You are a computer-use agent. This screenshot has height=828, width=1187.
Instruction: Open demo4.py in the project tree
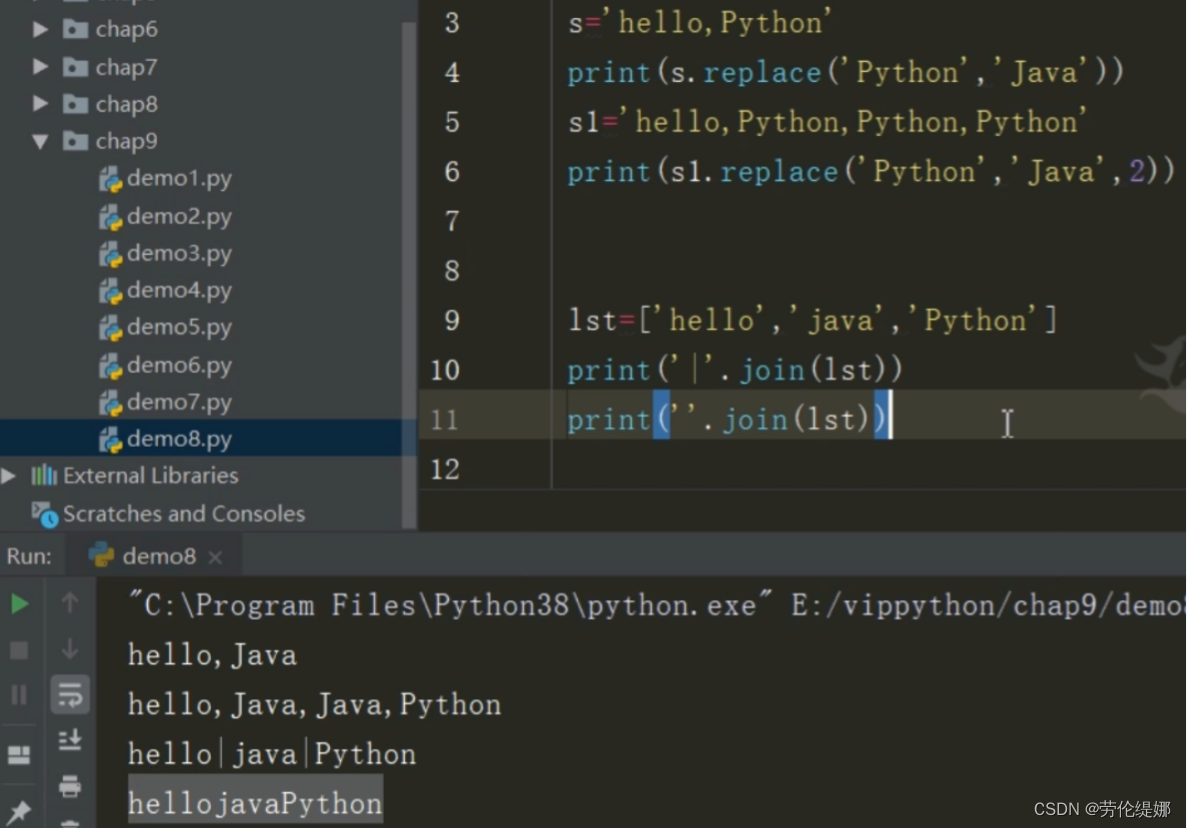[179, 290]
